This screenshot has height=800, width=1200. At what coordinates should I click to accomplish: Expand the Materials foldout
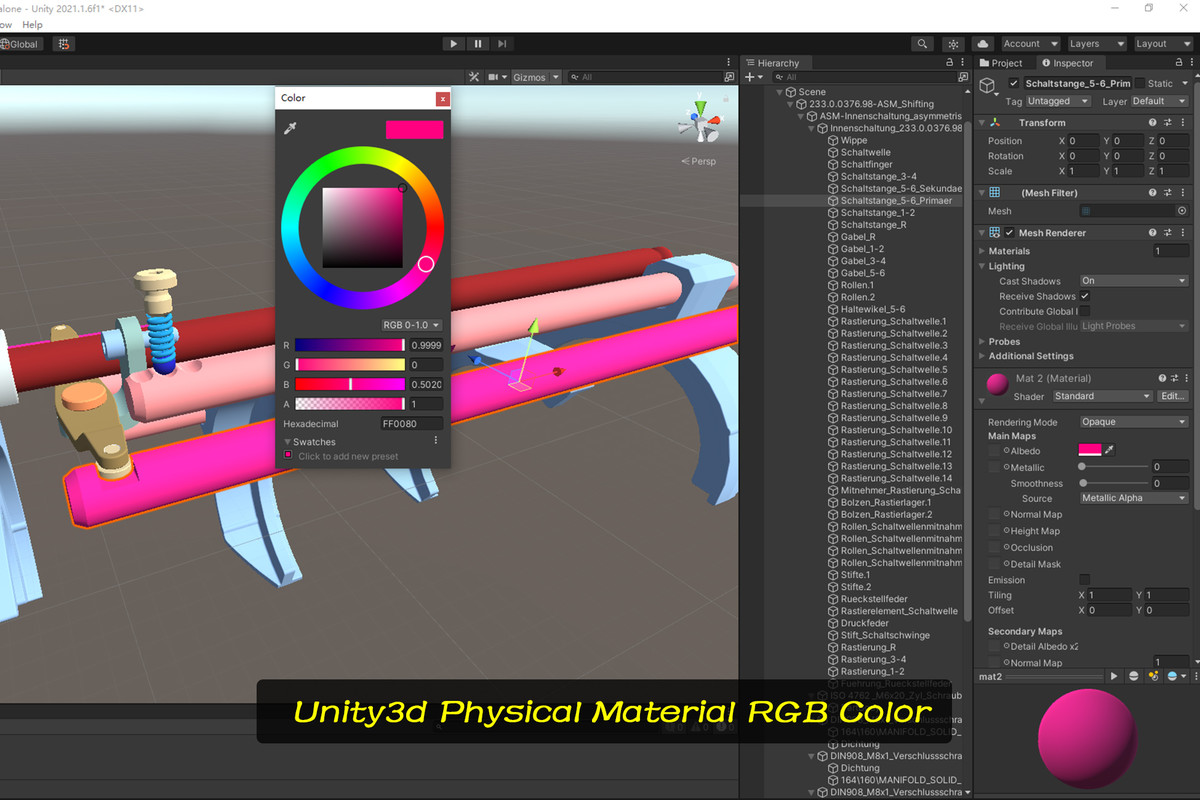pos(982,251)
